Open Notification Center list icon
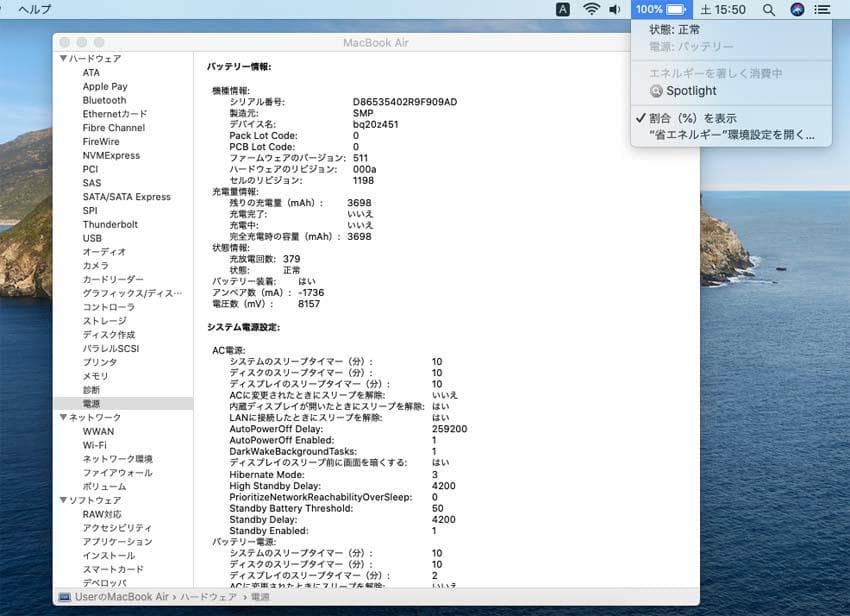850x616 pixels. pyautogui.click(x=822, y=9)
